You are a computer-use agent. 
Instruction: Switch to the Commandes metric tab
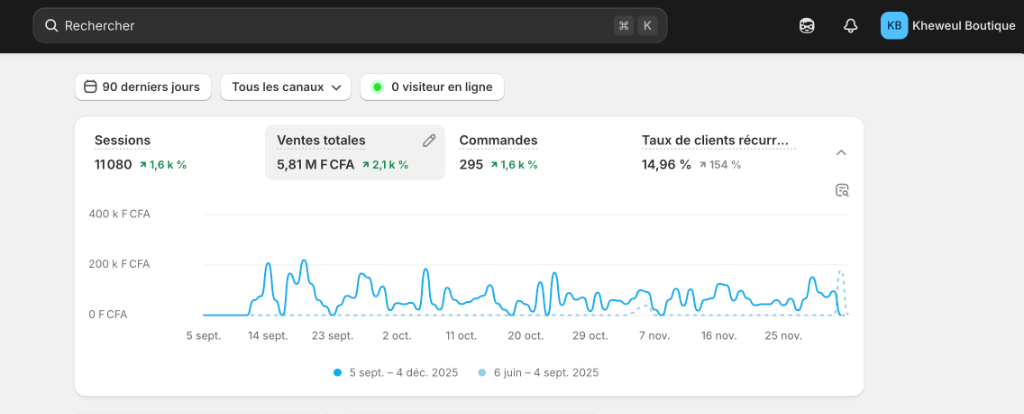click(x=498, y=141)
